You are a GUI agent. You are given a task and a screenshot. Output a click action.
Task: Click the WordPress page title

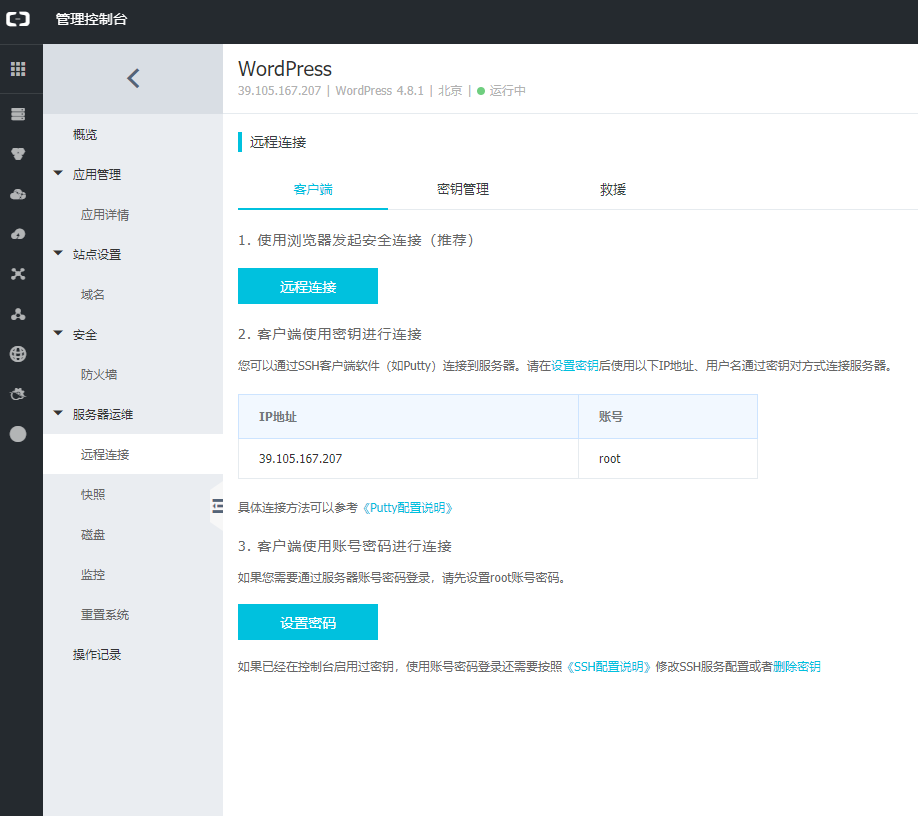coord(285,69)
